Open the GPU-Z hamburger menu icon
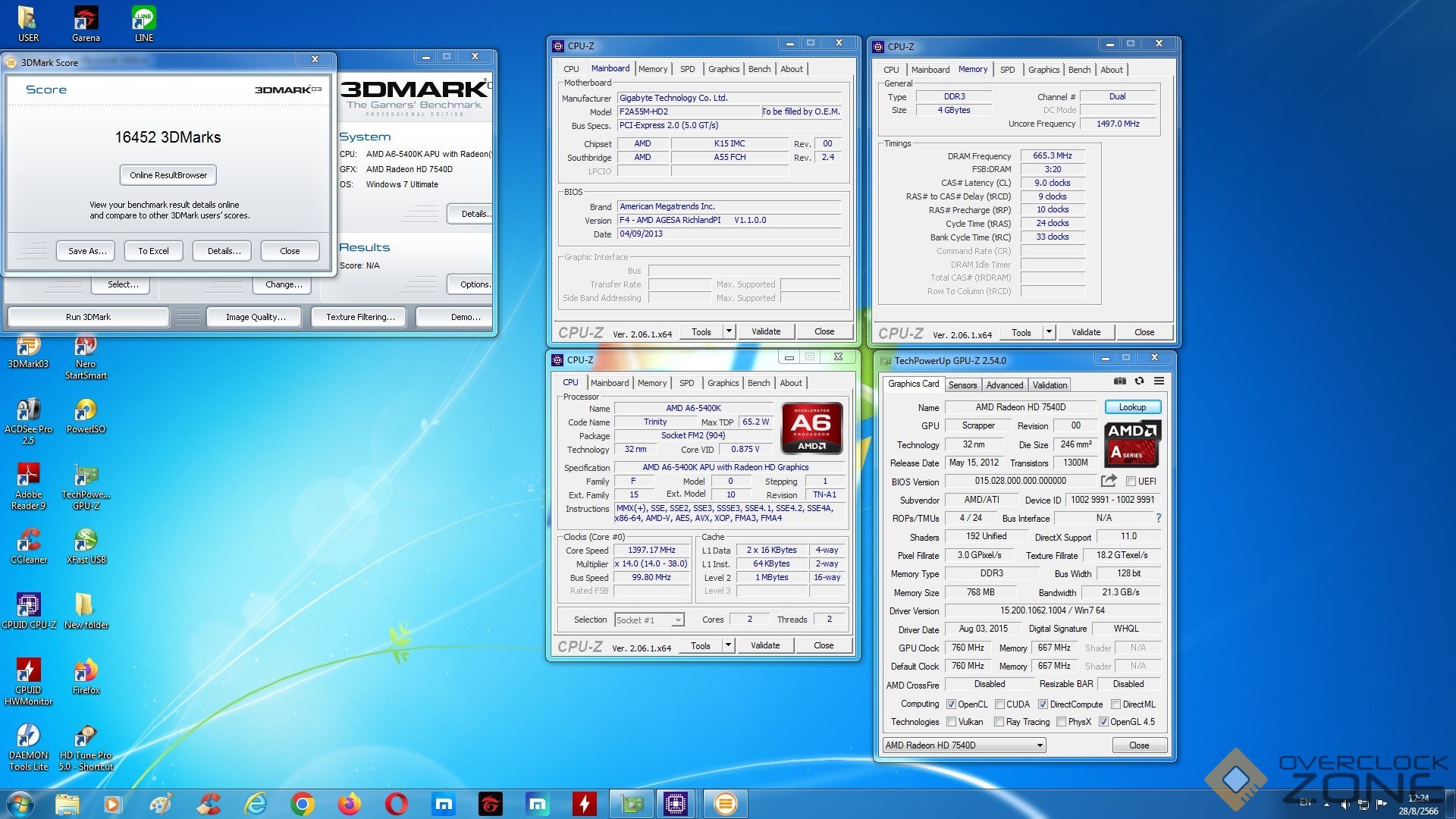 [x=1159, y=381]
